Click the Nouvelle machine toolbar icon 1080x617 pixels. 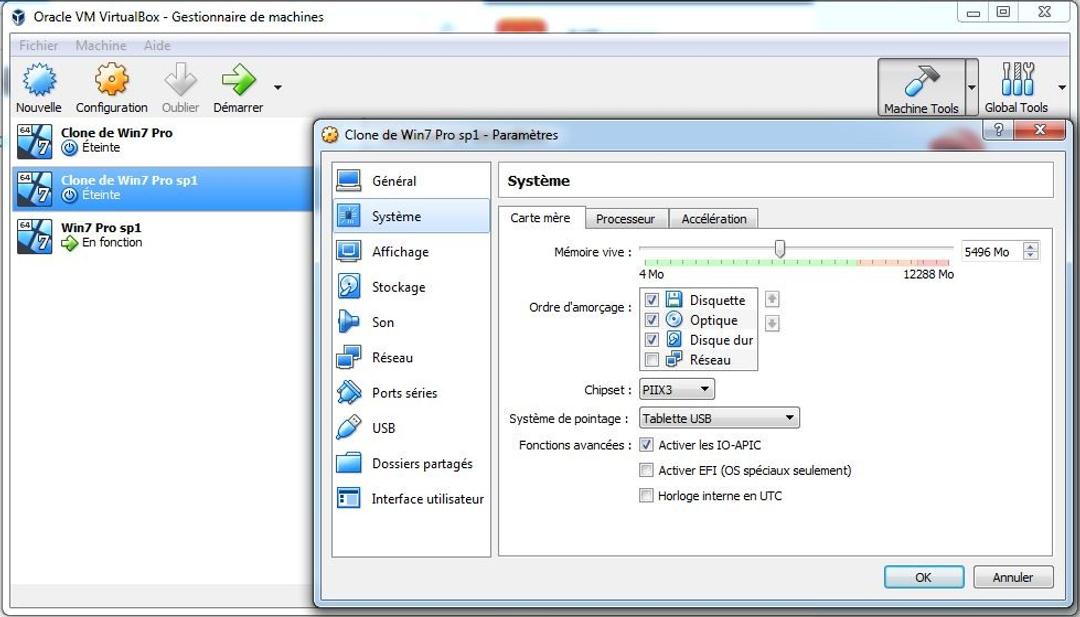click(38, 85)
